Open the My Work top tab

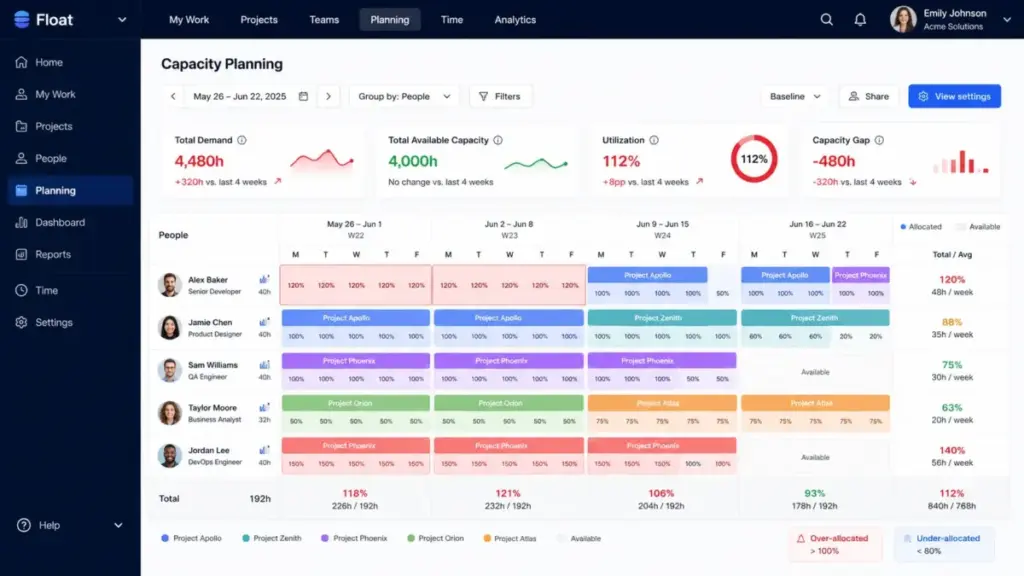[x=189, y=20]
